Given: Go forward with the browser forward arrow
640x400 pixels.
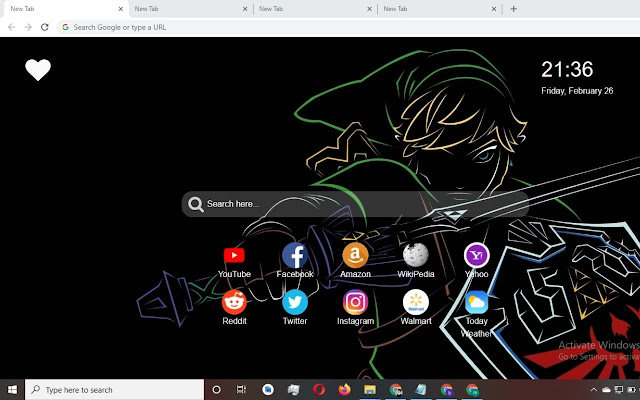Looking at the screenshot, I should (x=28, y=27).
